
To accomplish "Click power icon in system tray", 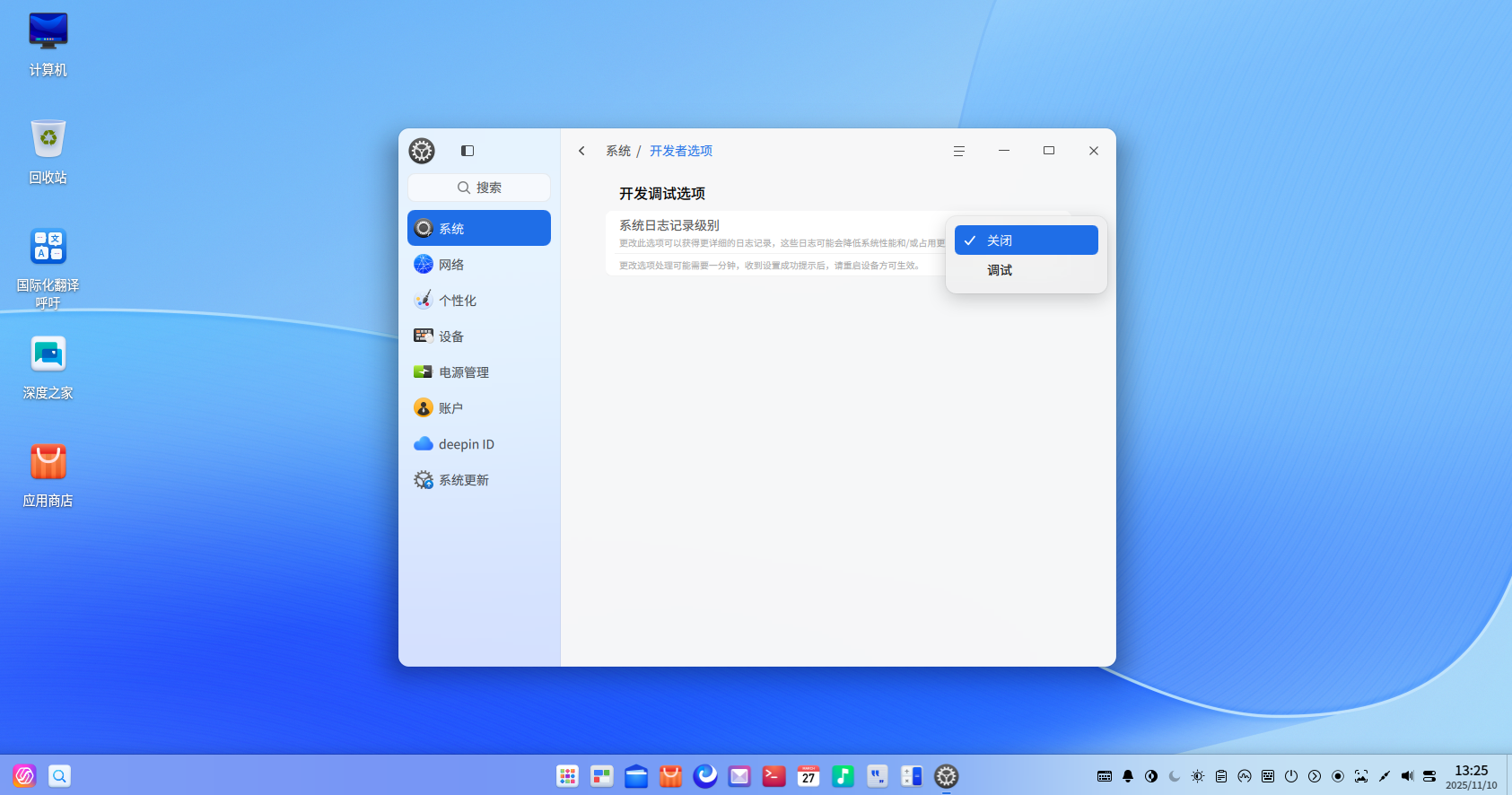I will coord(1291,776).
